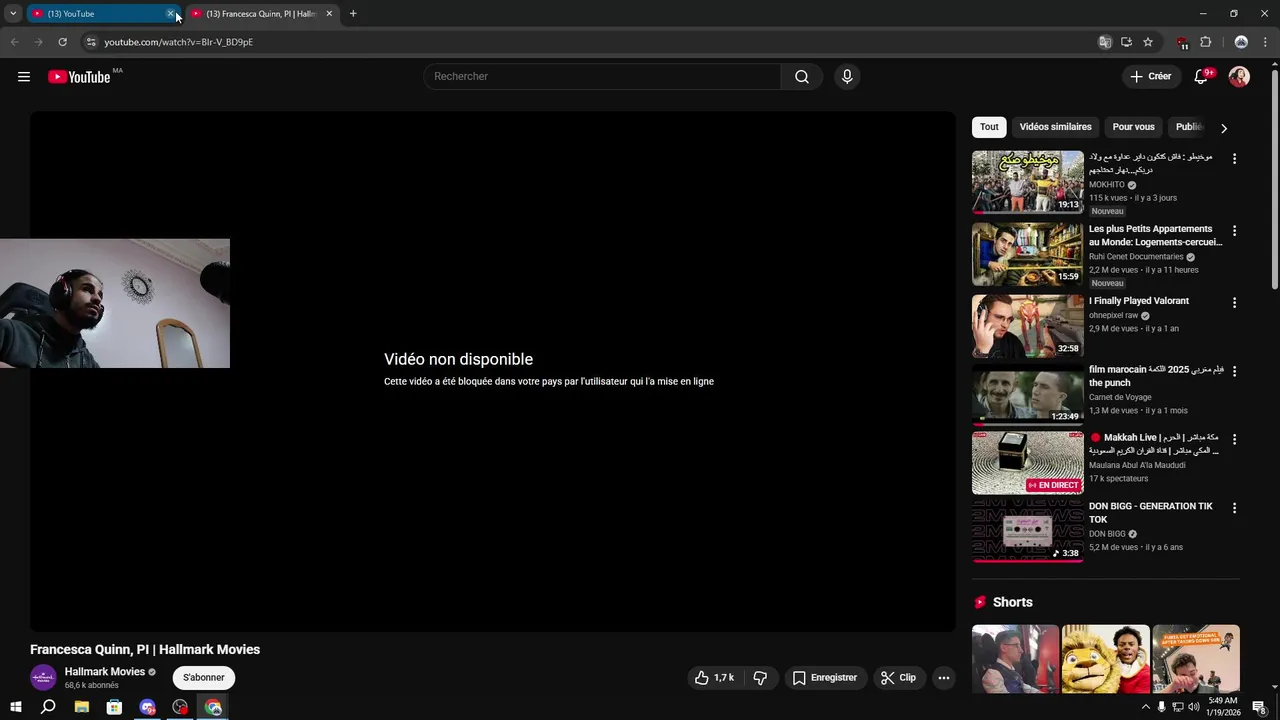Click the video title Francesca Quinn, PI | Hallmark Movies
This screenshot has width=1280, height=720.
(x=145, y=649)
